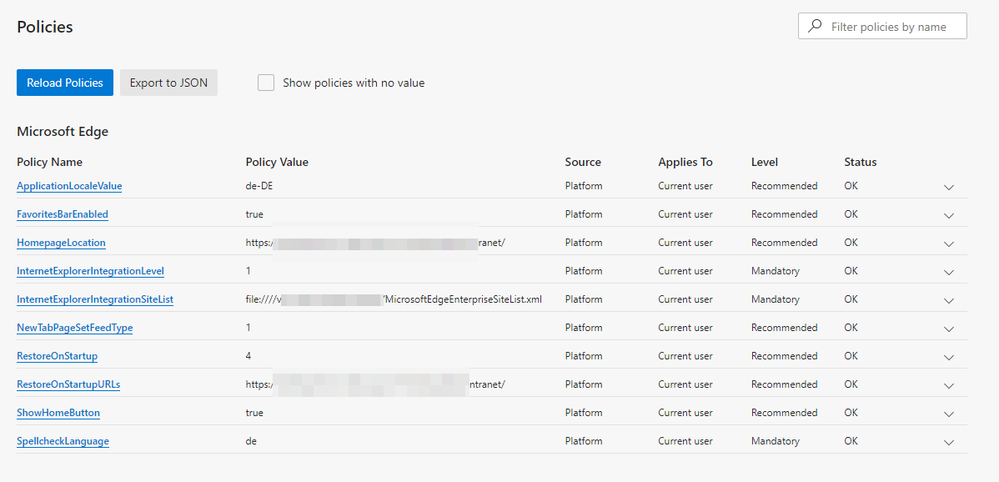Open the RestoreOnStartupURLs policy link
Screen dimensions: 999x482
(68, 385)
